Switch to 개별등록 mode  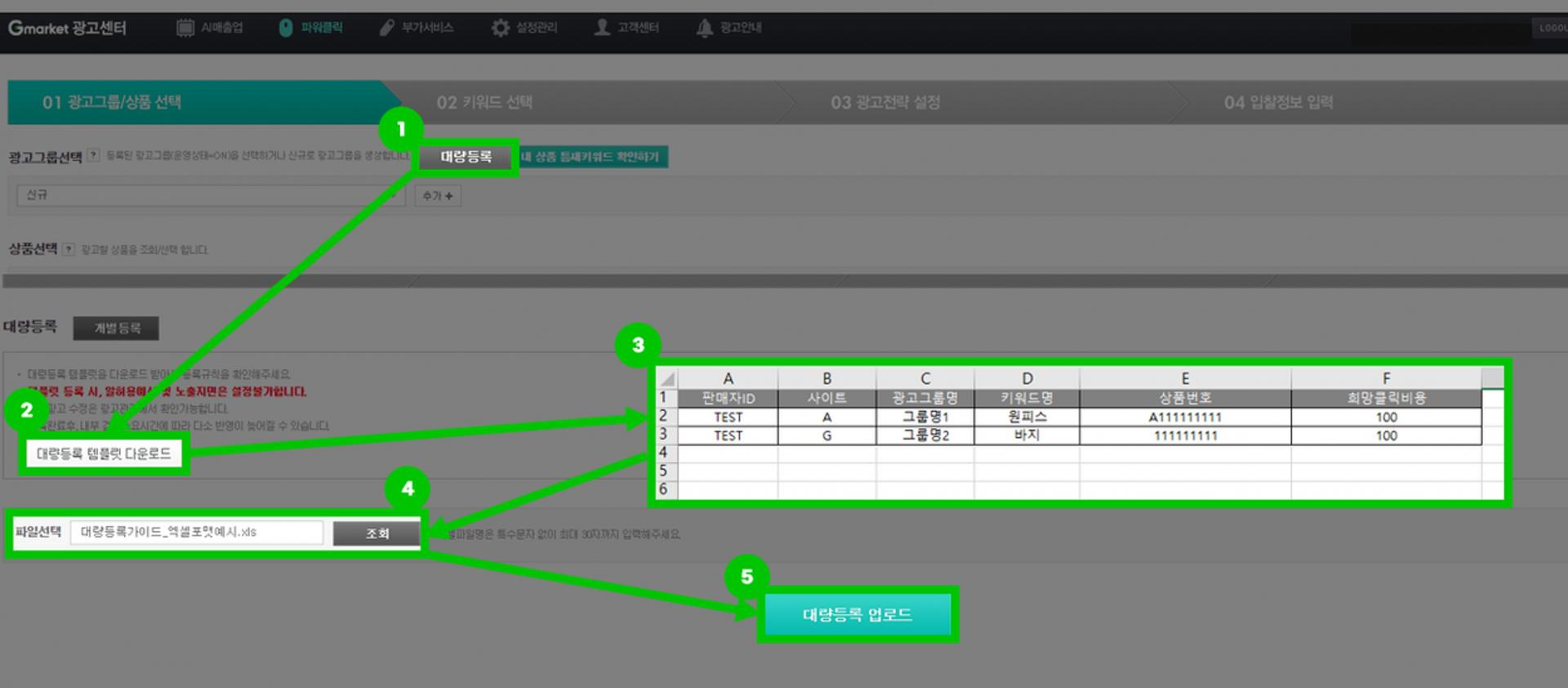tap(116, 328)
